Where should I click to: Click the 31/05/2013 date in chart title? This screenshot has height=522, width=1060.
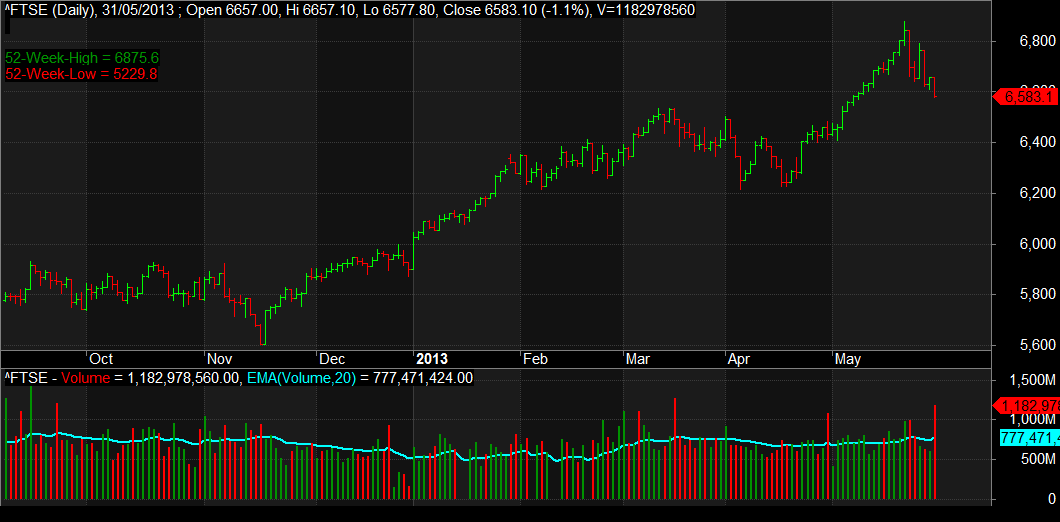pos(139,10)
